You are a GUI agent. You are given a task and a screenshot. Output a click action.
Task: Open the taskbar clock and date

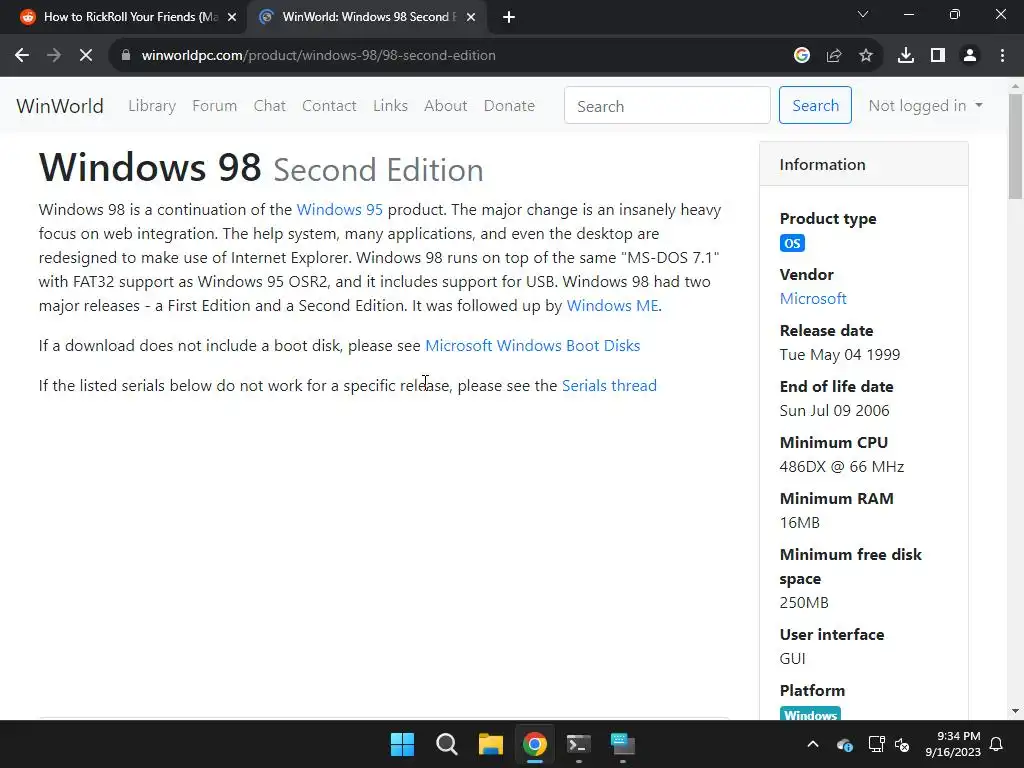(953, 744)
